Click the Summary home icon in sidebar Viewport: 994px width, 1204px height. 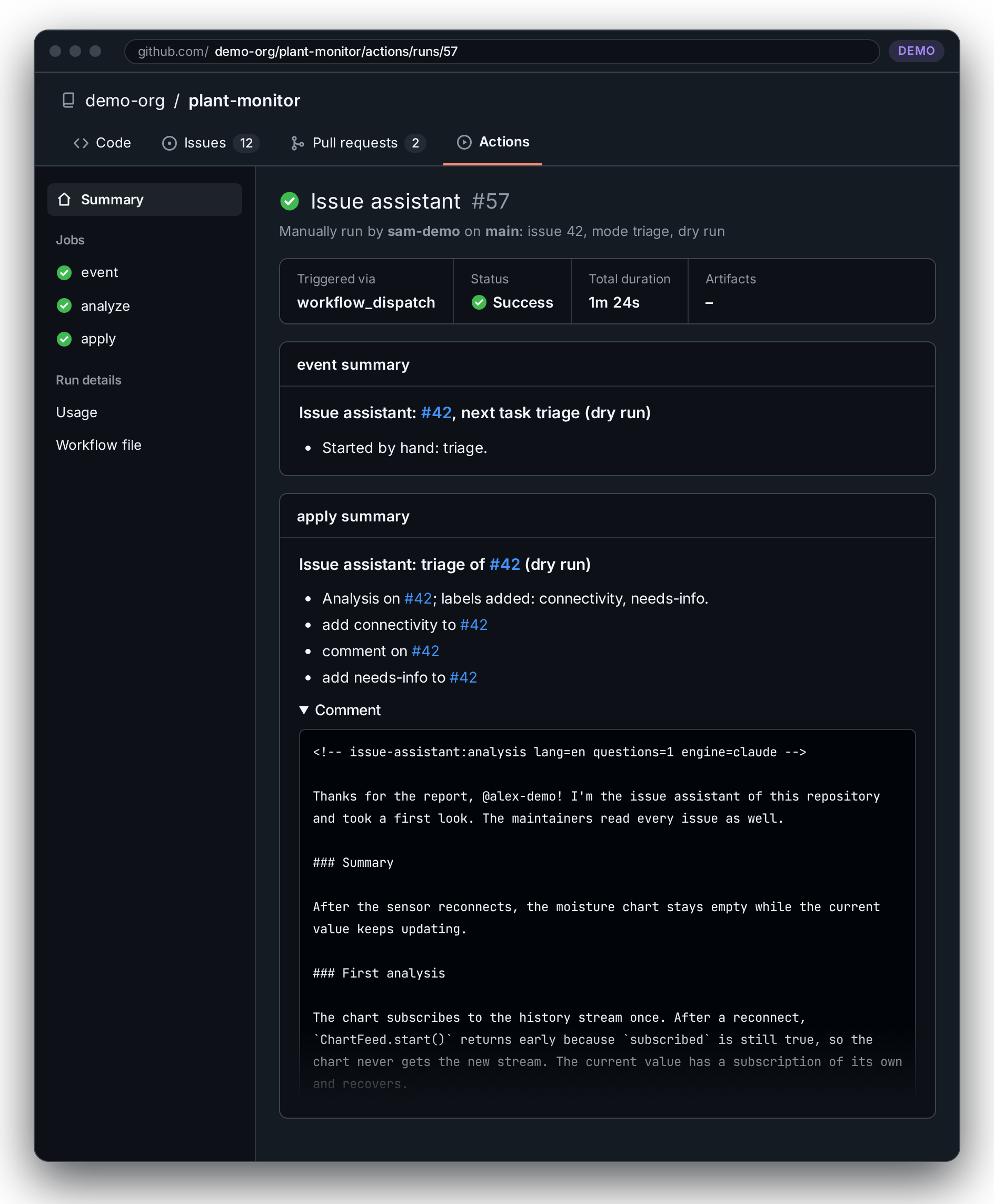64,199
